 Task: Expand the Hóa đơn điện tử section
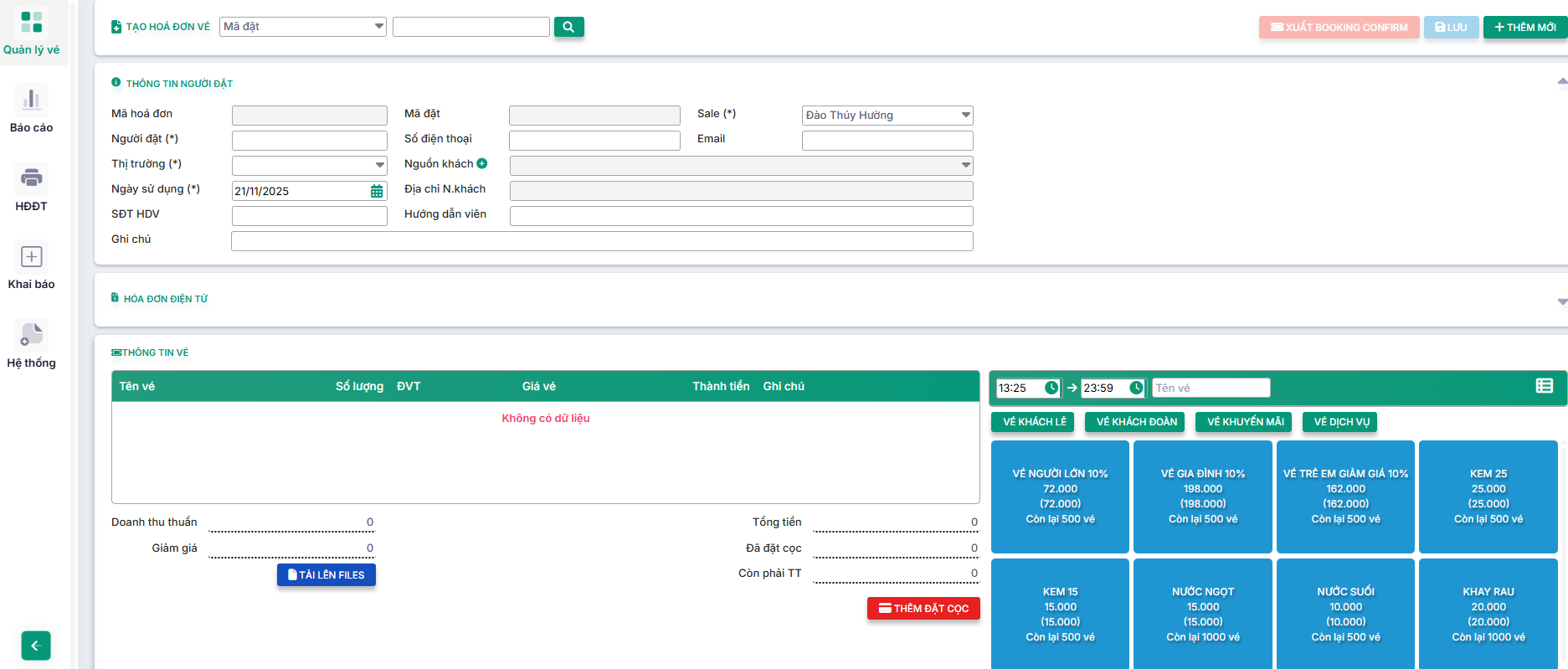click(1561, 301)
